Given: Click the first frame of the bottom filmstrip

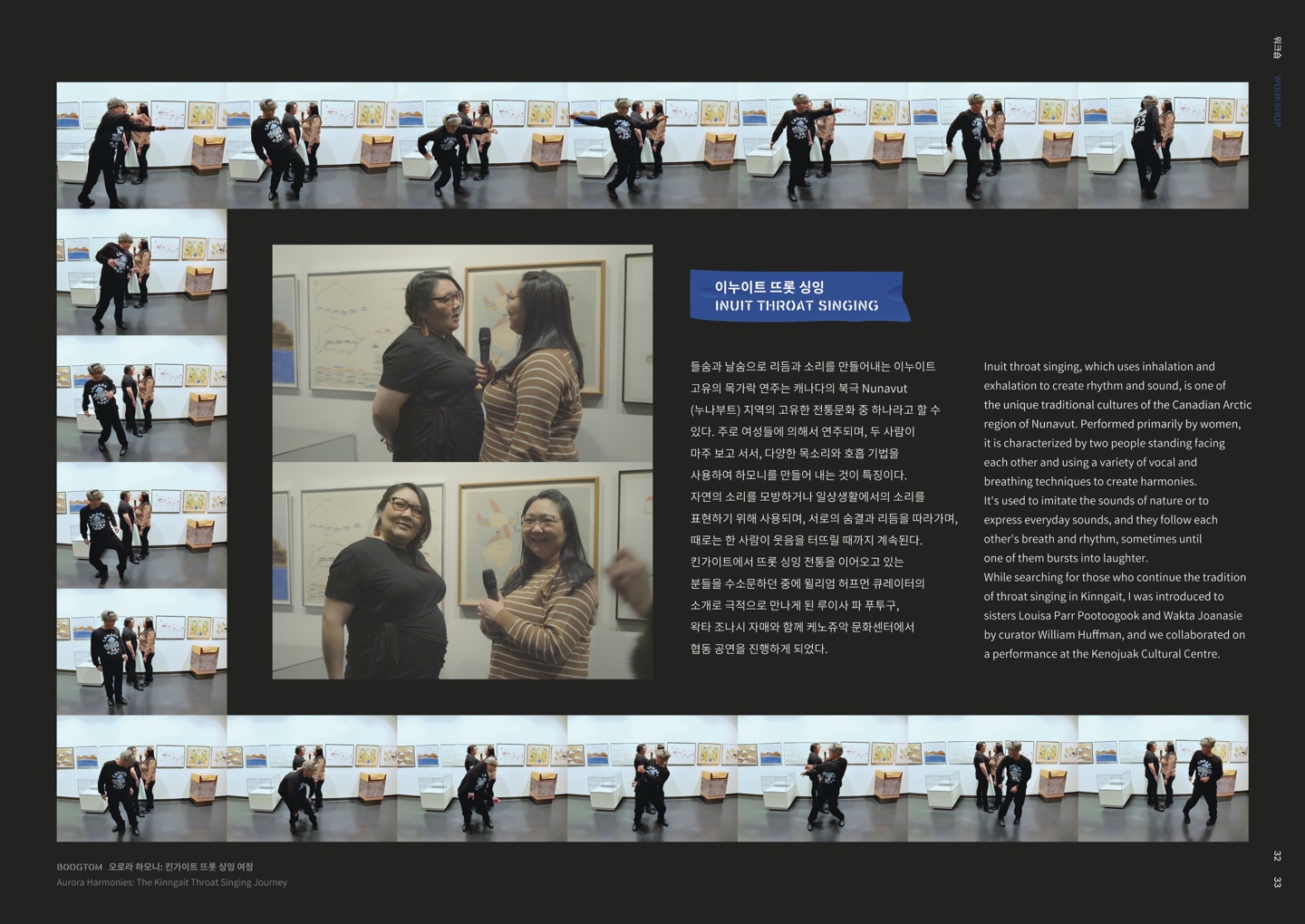Looking at the screenshot, I should click(x=141, y=778).
